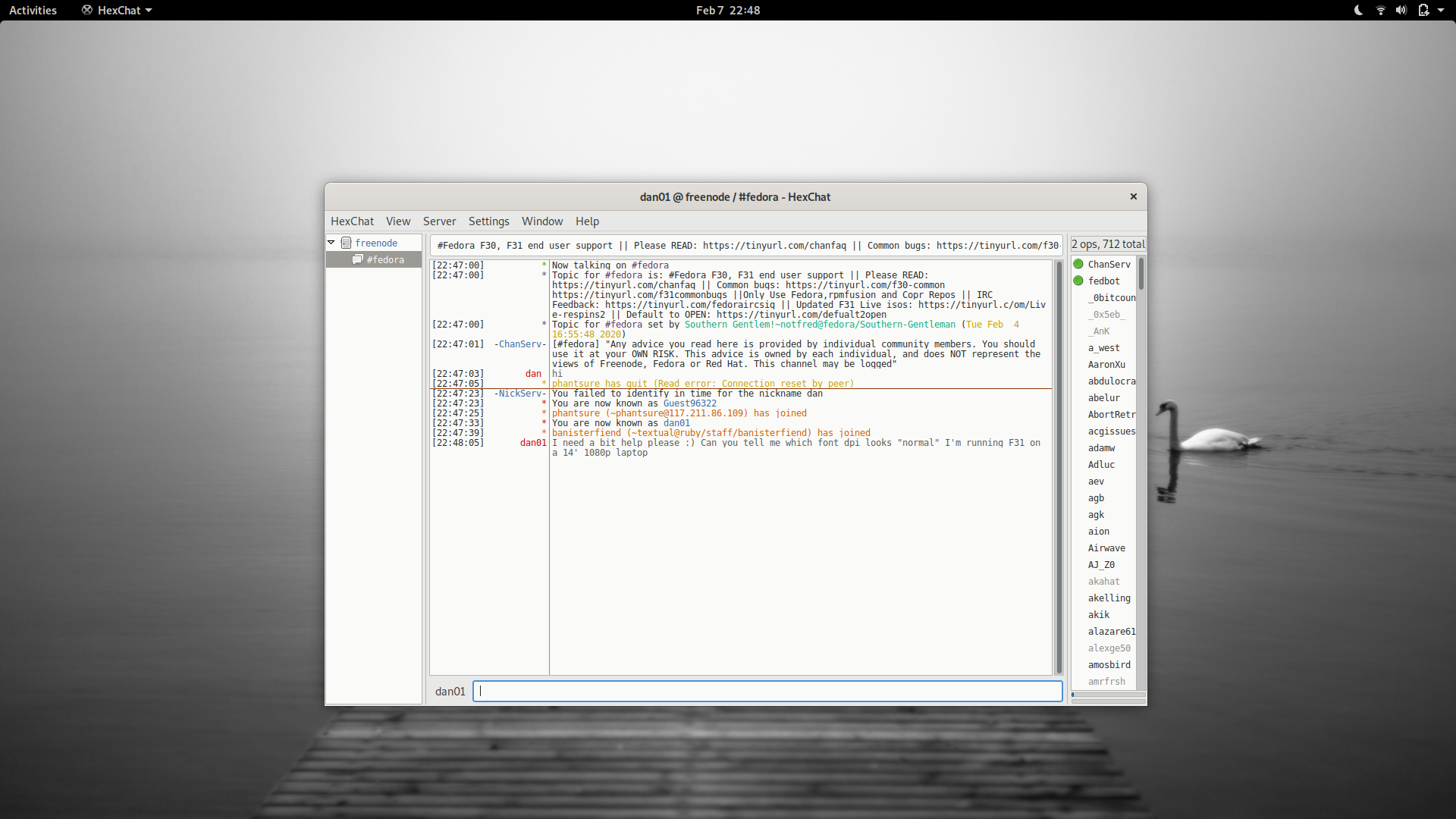Click the red dan01 nick beside the last message
The image size is (1456, 819).
pyautogui.click(x=533, y=443)
